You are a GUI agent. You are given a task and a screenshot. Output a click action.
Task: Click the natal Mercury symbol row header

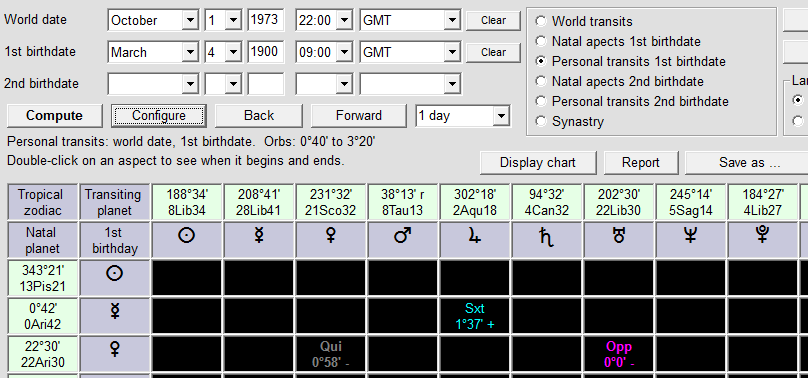click(x=114, y=316)
